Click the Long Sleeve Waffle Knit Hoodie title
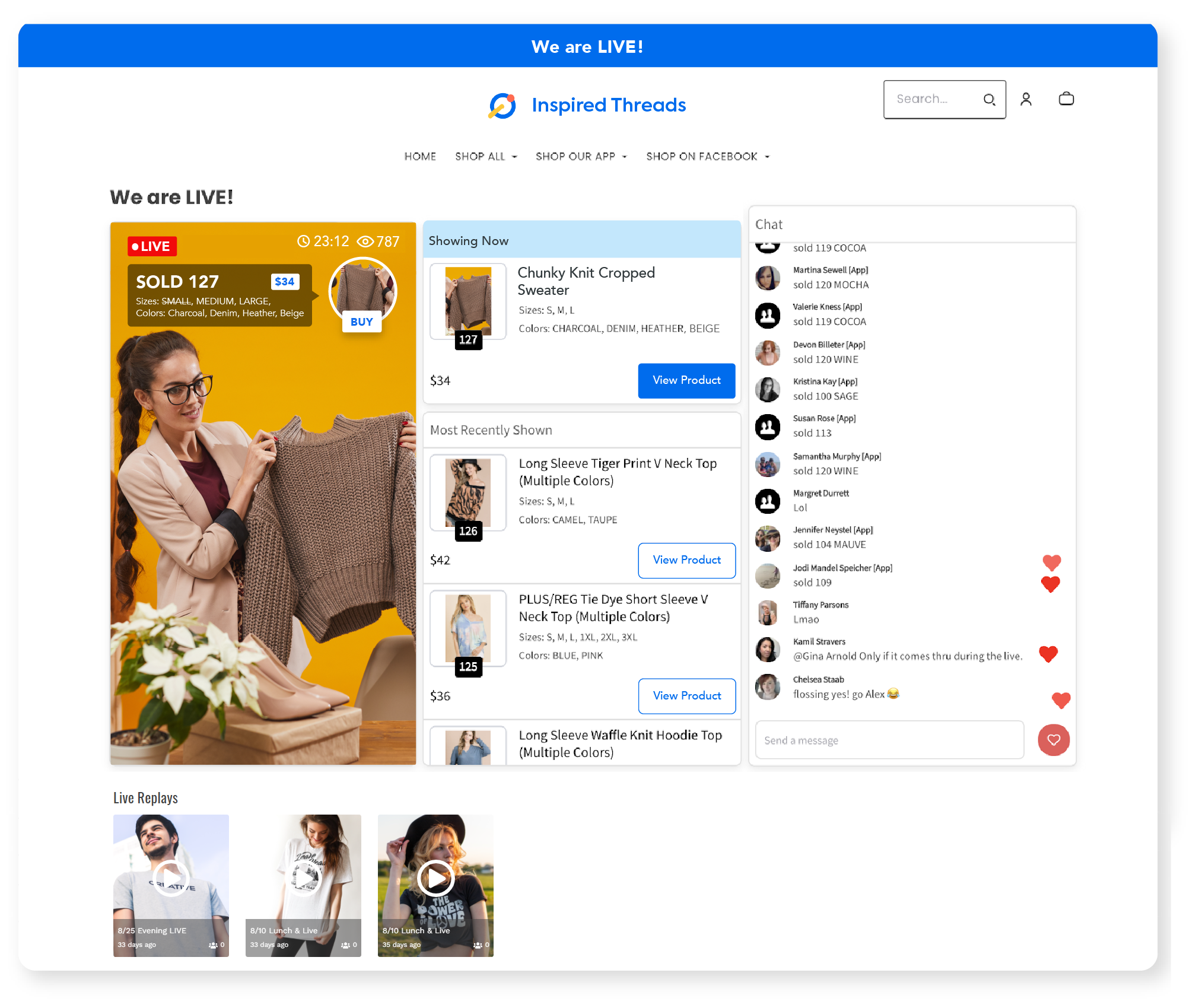1196x1008 pixels. [620, 743]
